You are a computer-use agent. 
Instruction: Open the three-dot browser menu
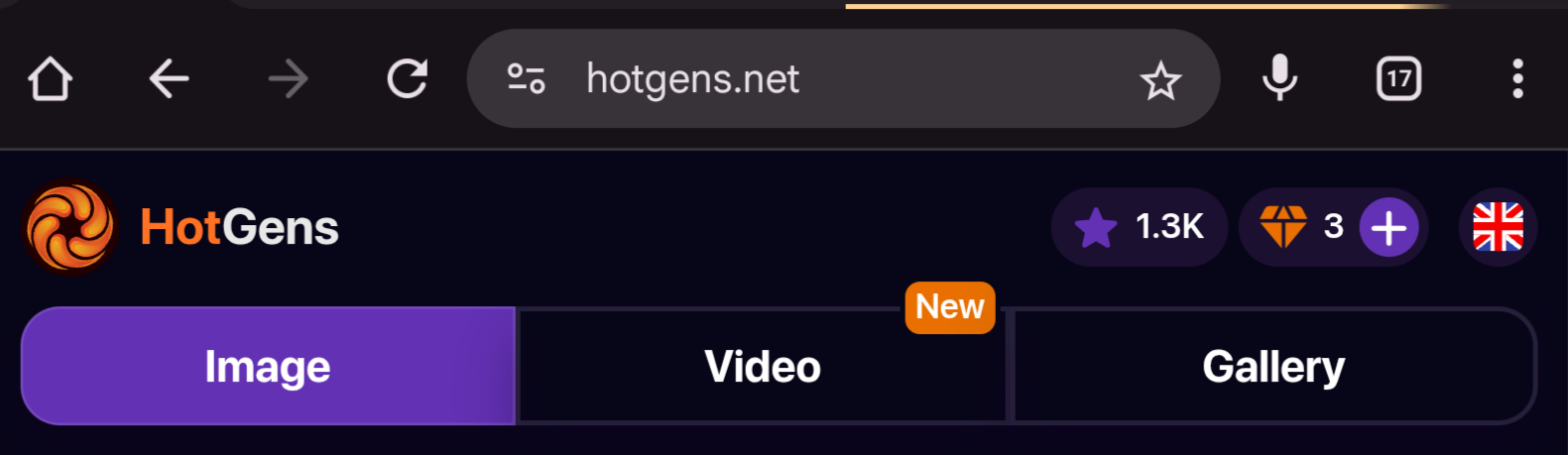click(1517, 78)
